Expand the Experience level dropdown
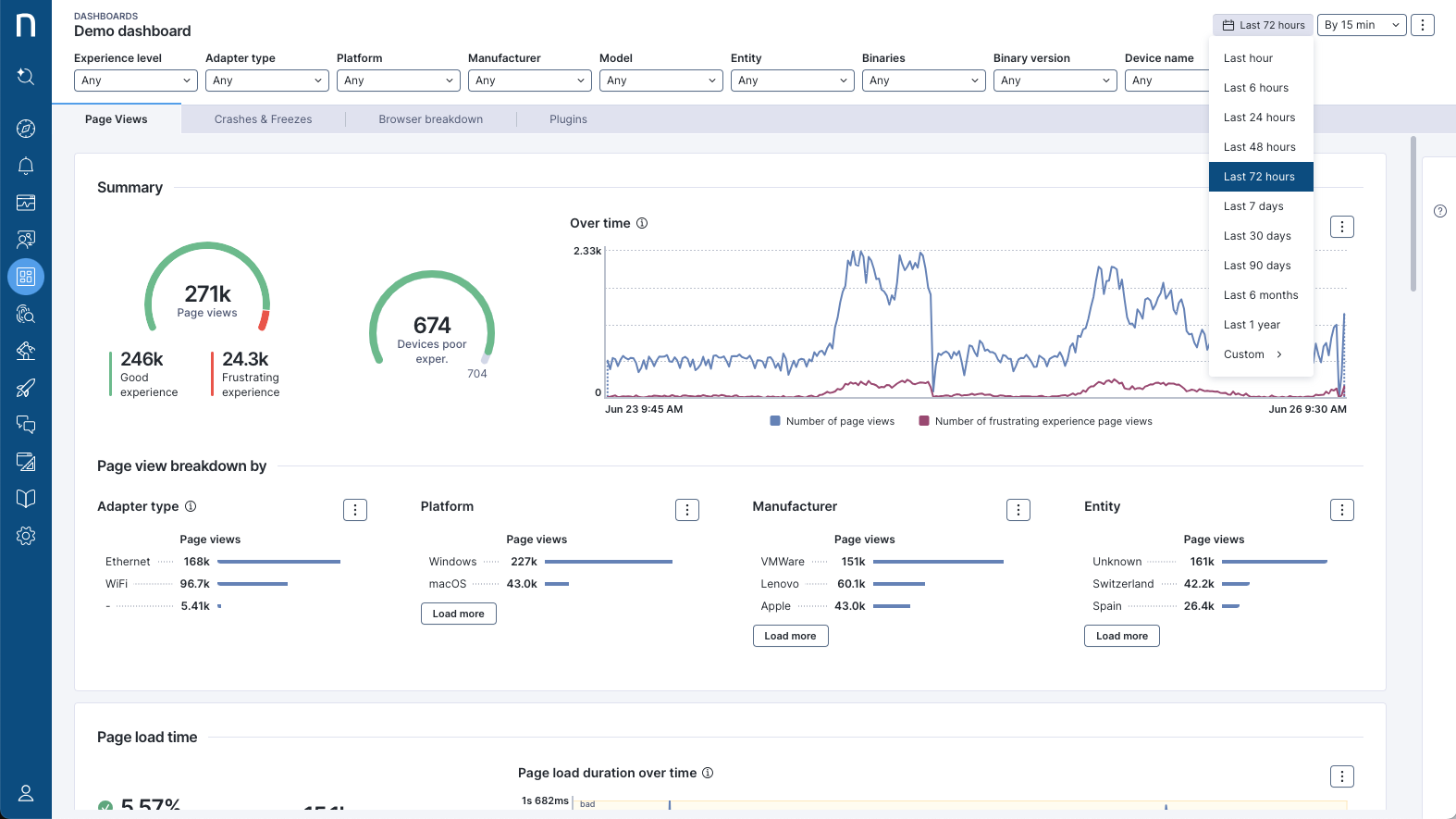1456x819 pixels. click(135, 81)
